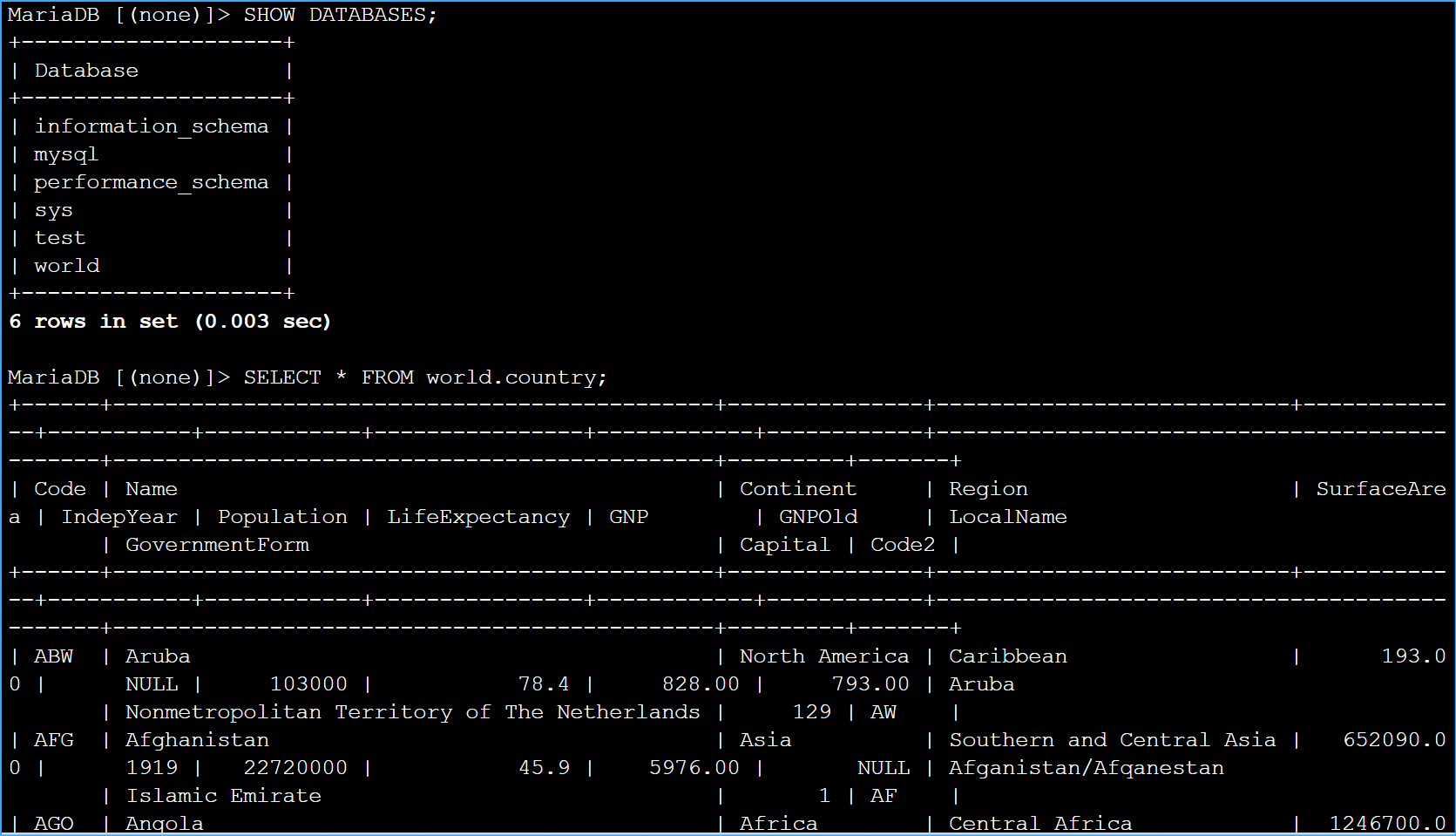Click the Islamic Emirate government form text
The width and height of the screenshot is (1456, 836).
click(223, 795)
